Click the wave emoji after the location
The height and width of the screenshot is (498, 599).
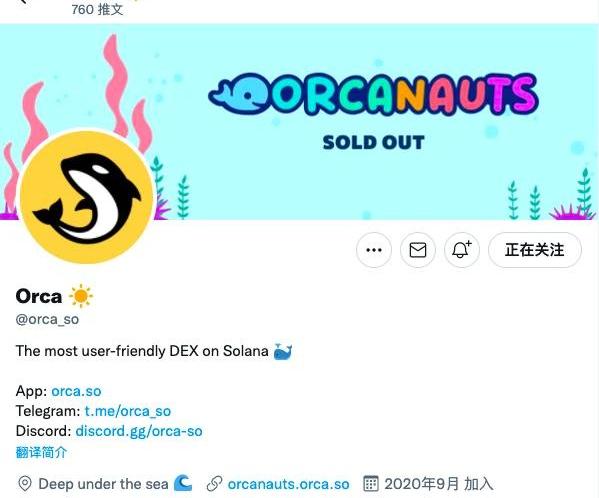coord(183,483)
